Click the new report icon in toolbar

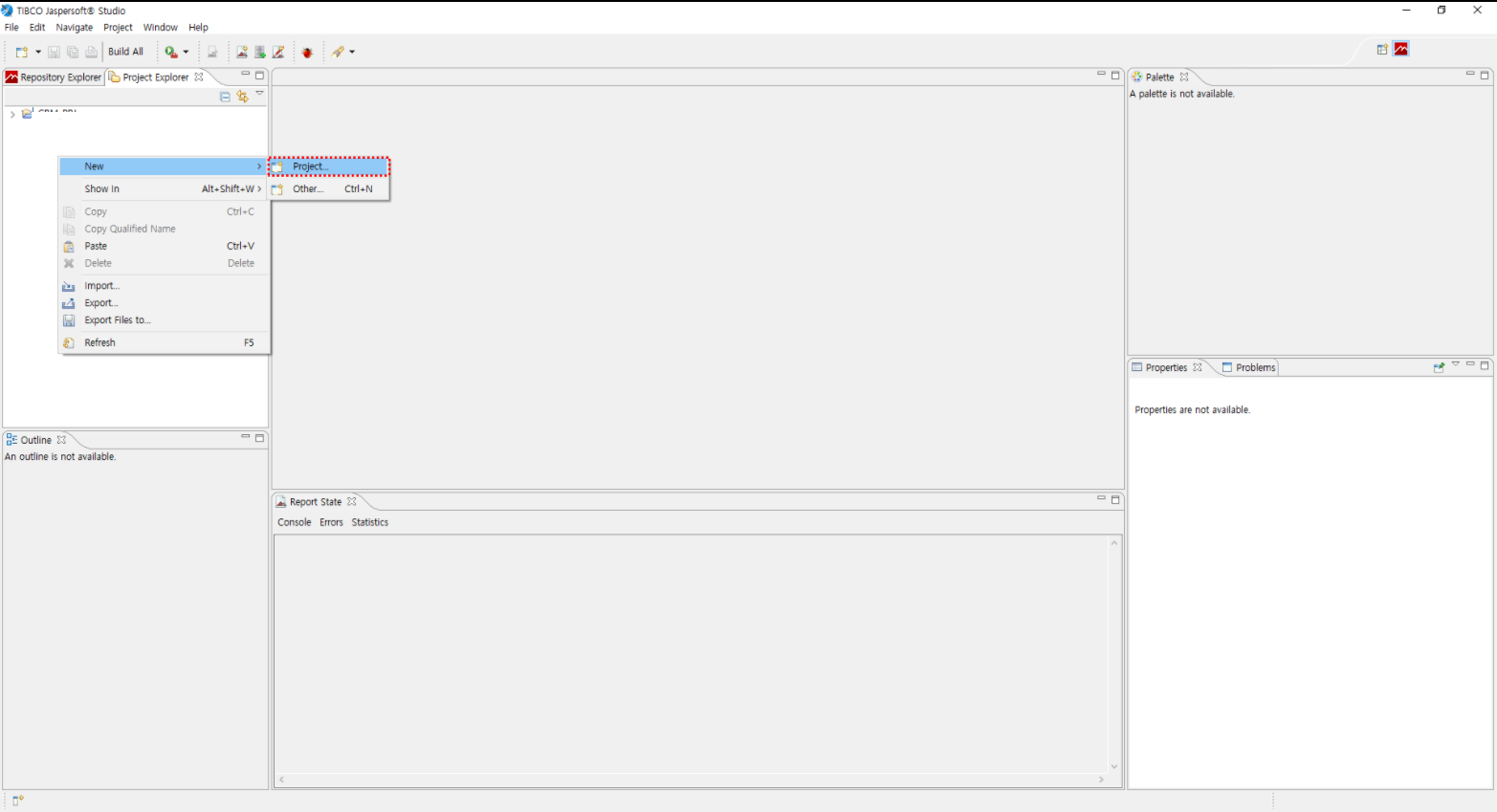[x=242, y=52]
